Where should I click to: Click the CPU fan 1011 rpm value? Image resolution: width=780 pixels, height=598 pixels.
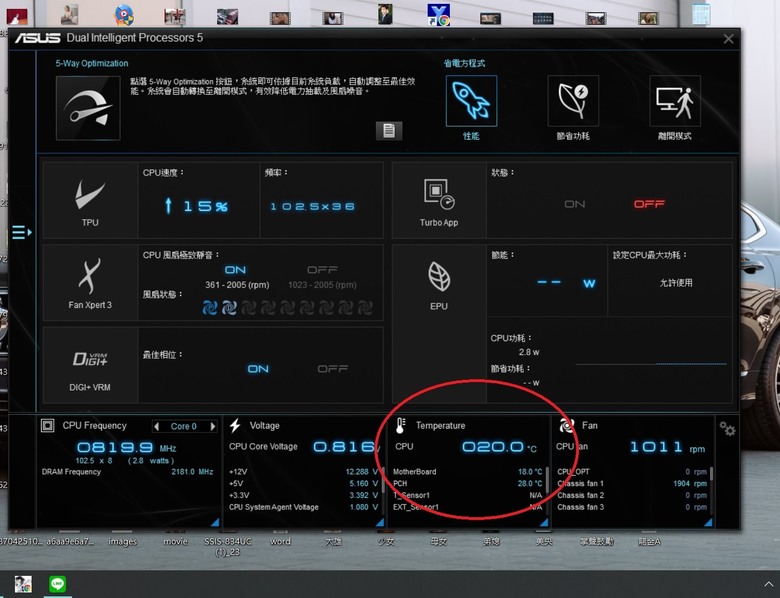(x=656, y=447)
